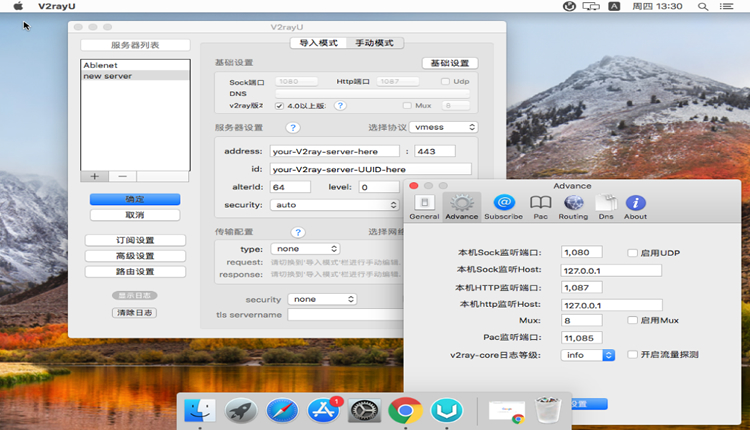The height and width of the screenshot is (430, 750).
Task: Open the type none dropdown
Action: (305, 249)
